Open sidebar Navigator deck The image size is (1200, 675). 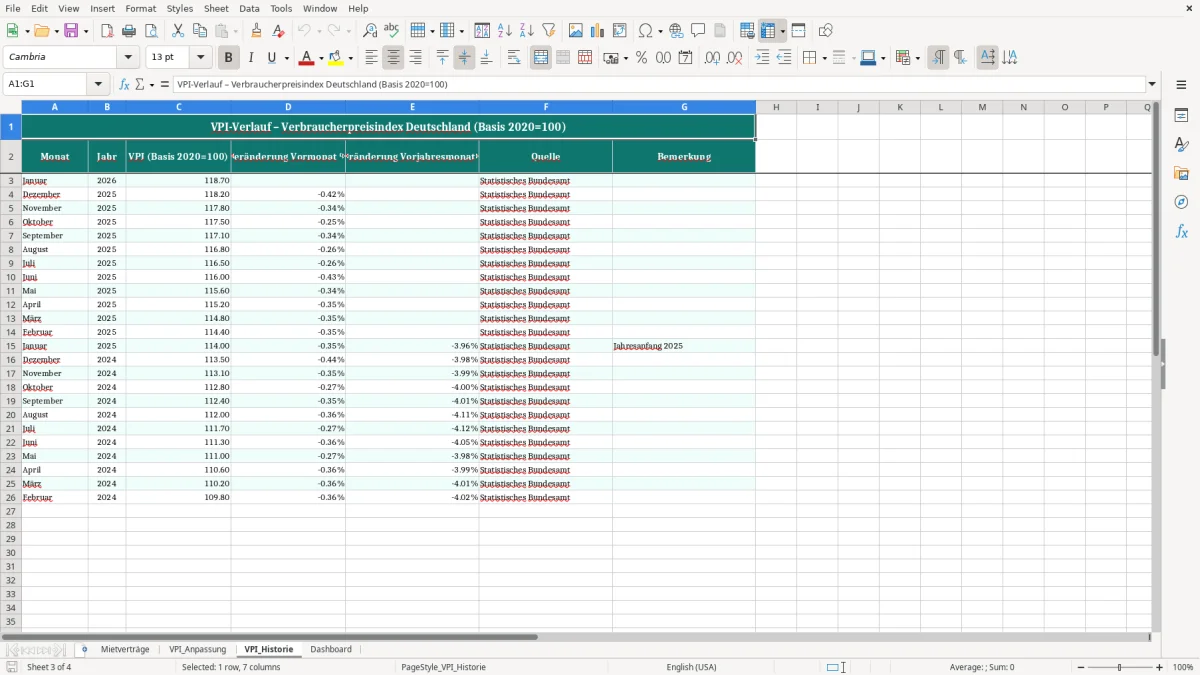(x=1181, y=202)
